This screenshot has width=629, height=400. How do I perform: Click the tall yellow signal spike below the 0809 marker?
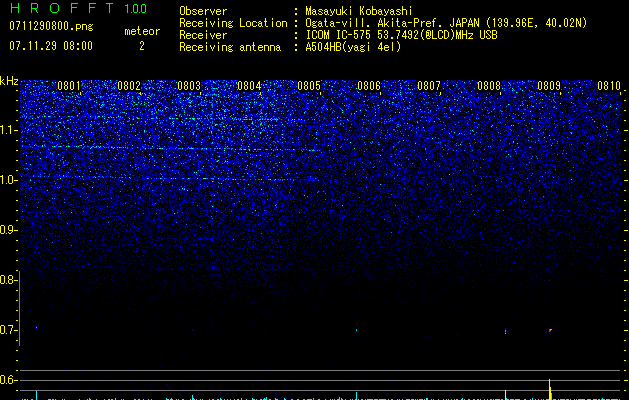pyautogui.click(x=550, y=389)
